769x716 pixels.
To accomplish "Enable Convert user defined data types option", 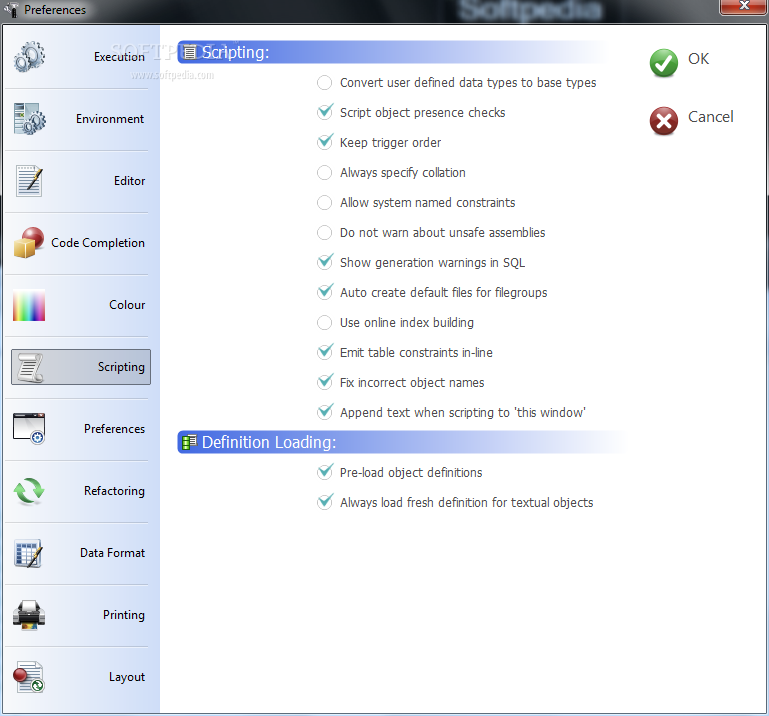I will click(324, 82).
